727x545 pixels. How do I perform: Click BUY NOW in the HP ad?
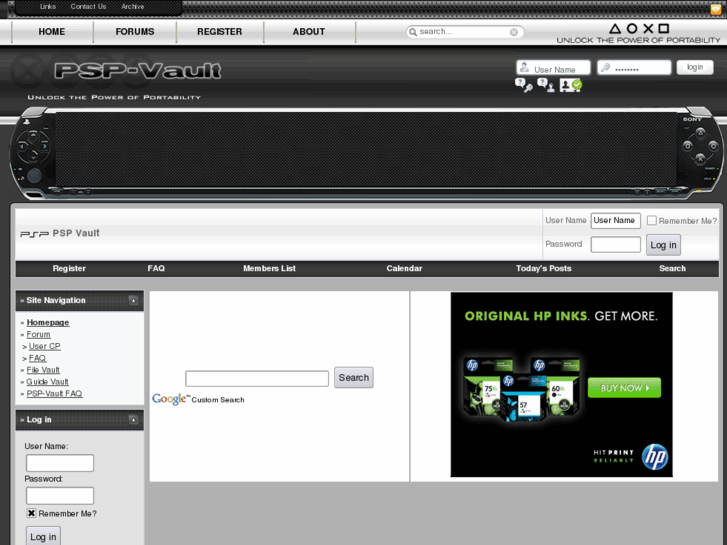click(x=624, y=388)
